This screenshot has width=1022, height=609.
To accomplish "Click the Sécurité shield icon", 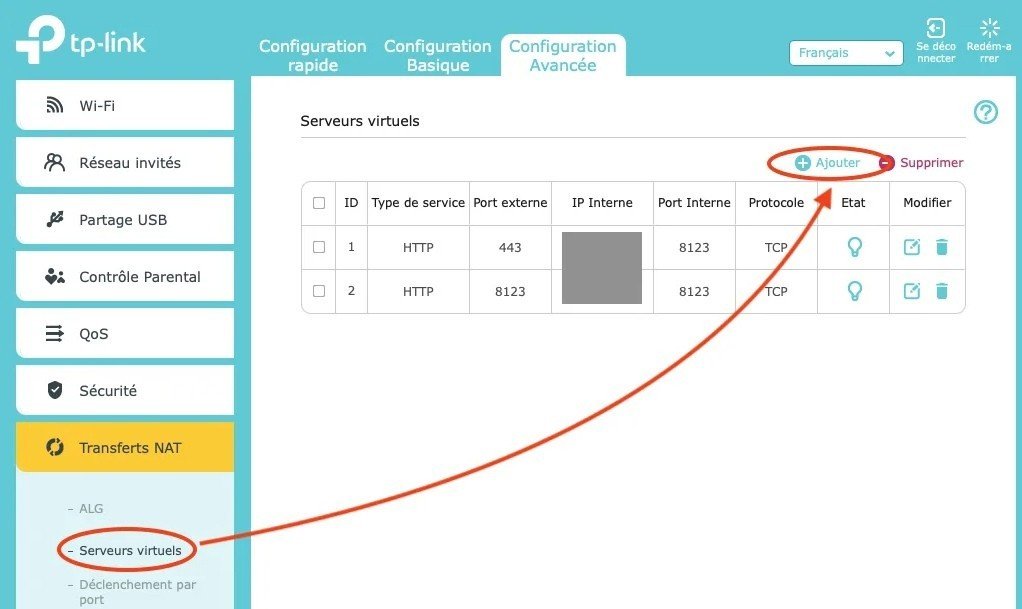I will [x=55, y=390].
